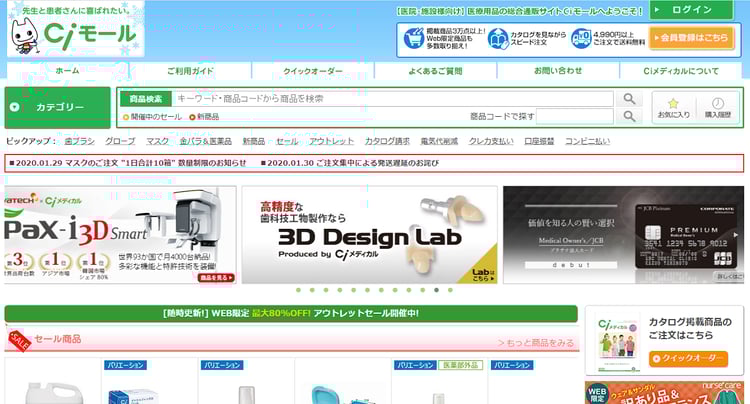Open 2020.01.29 マスクのご注文 notice

pyautogui.click(x=128, y=163)
